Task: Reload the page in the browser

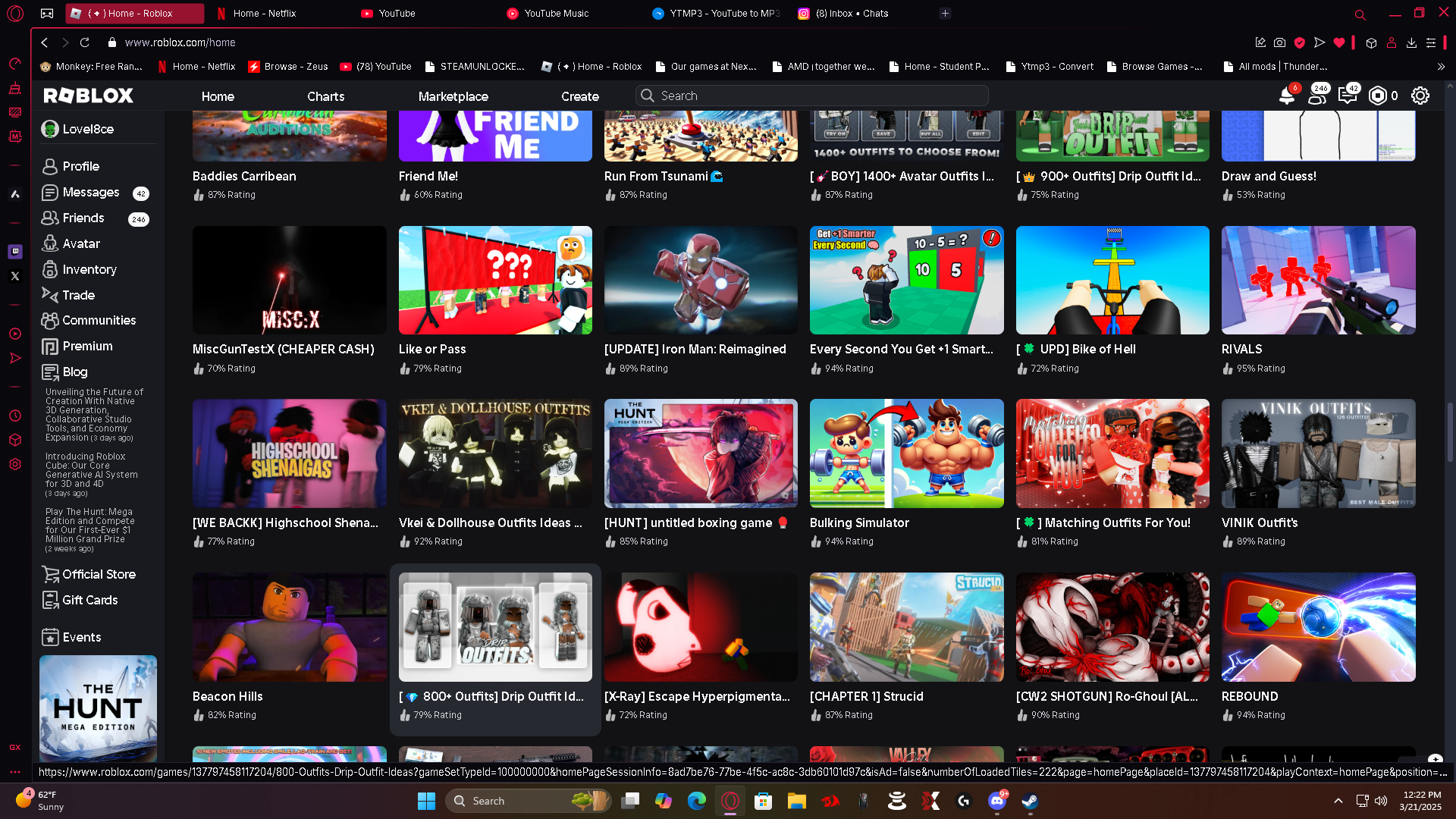Action: pyautogui.click(x=85, y=42)
